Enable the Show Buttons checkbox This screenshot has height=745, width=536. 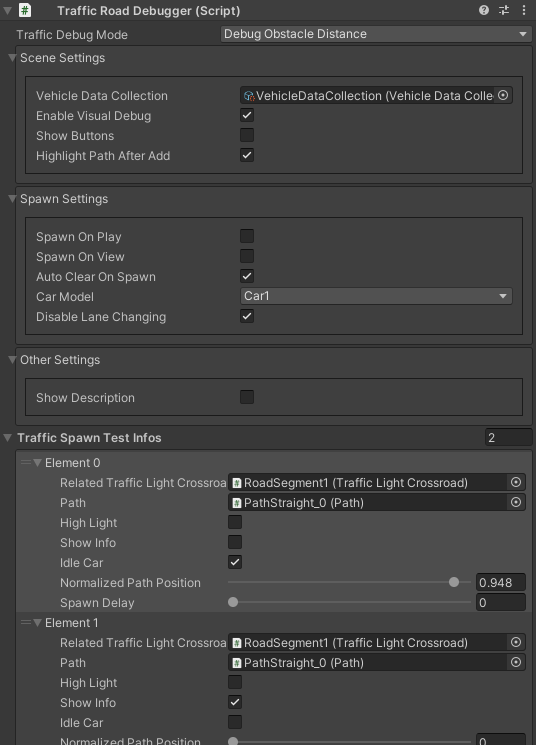pos(247,135)
